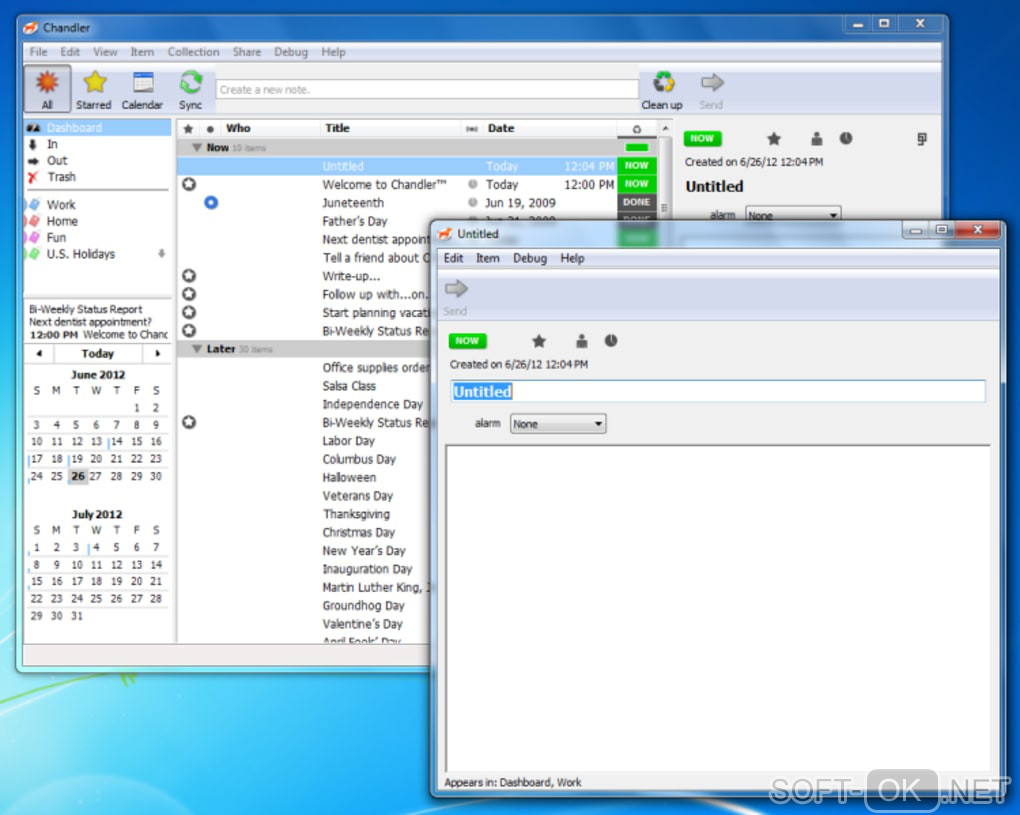
Task: Go to previous month arrow in mini calendar
Action: click(40, 353)
